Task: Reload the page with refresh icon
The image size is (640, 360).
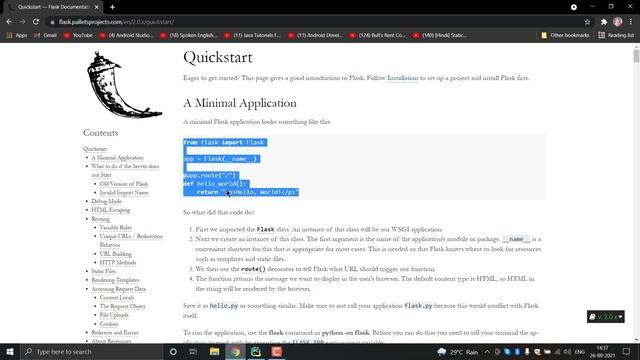Action: pyautogui.click(x=36, y=22)
